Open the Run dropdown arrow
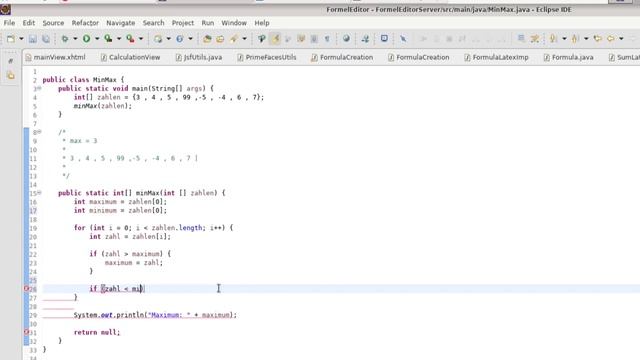This screenshot has width=640, height=360. coord(97,39)
